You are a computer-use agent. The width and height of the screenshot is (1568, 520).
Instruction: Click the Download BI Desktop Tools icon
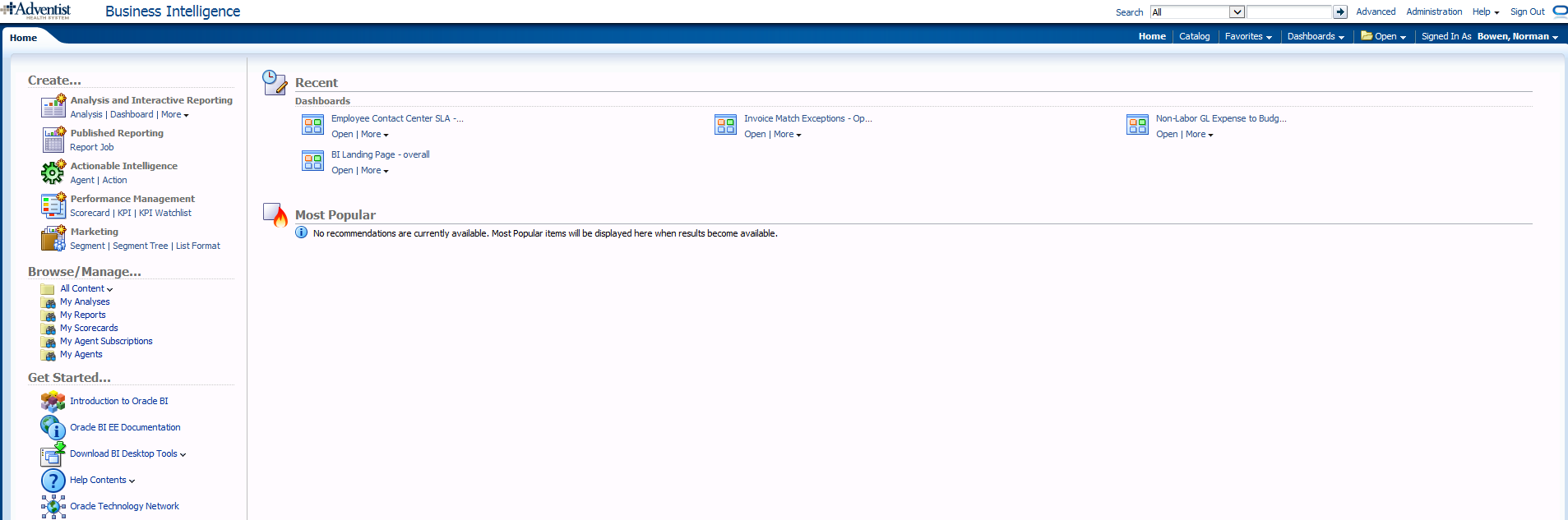coord(53,454)
